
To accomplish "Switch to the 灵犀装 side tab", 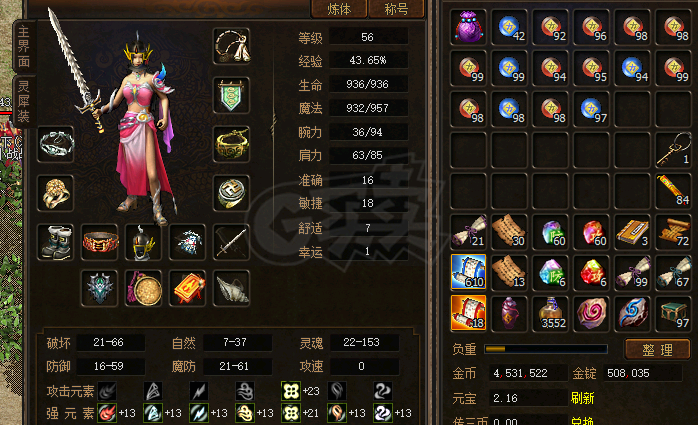I will pyautogui.click(x=24, y=102).
